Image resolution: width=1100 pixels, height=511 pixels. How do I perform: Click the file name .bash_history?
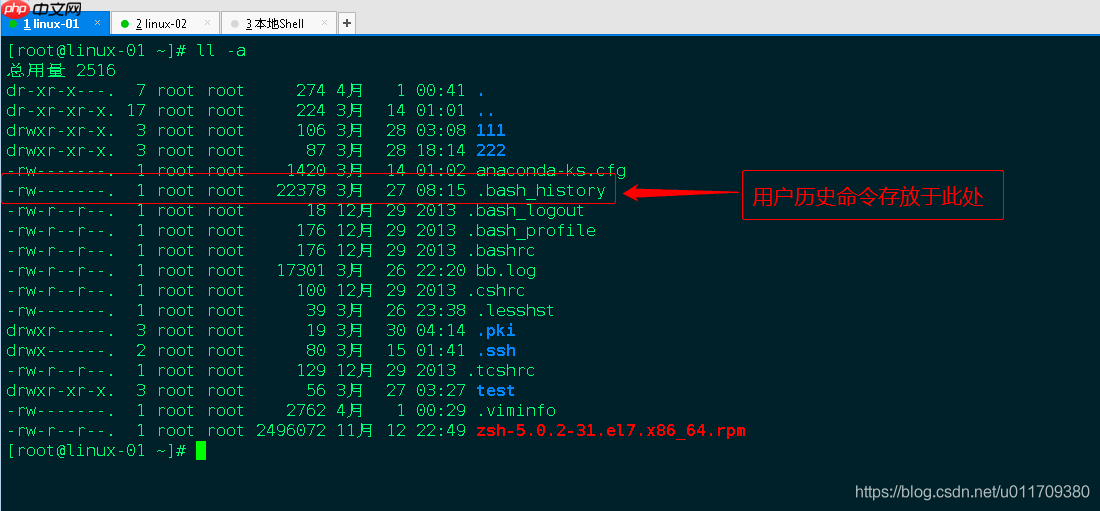[x=540, y=190]
